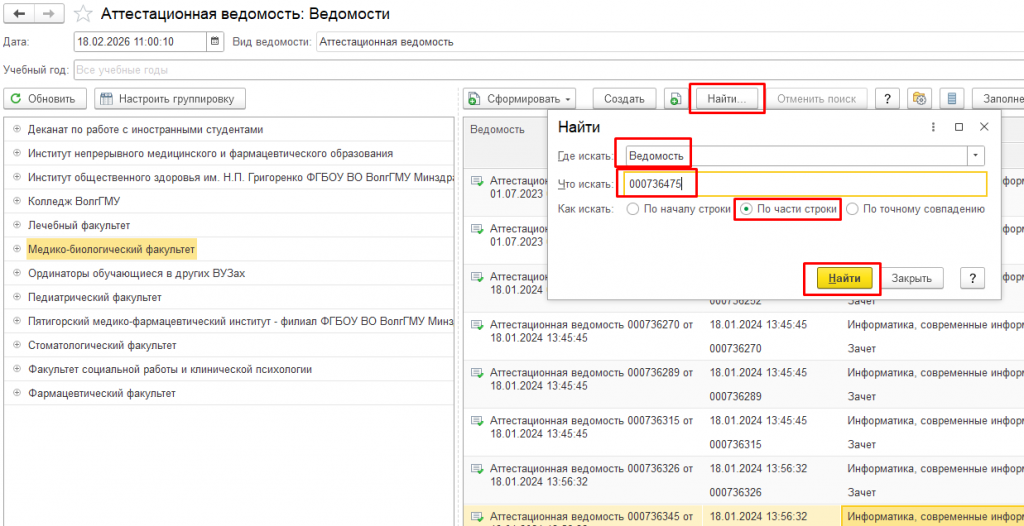Click the back navigation arrow

(x=20, y=14)
